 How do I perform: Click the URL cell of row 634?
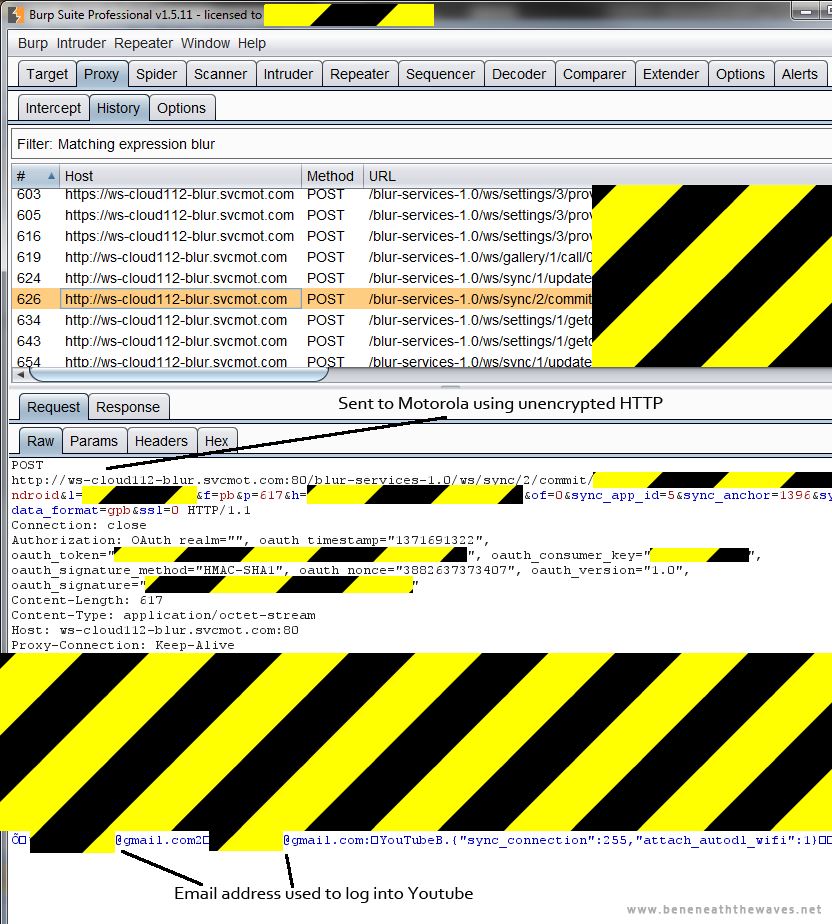477,320
